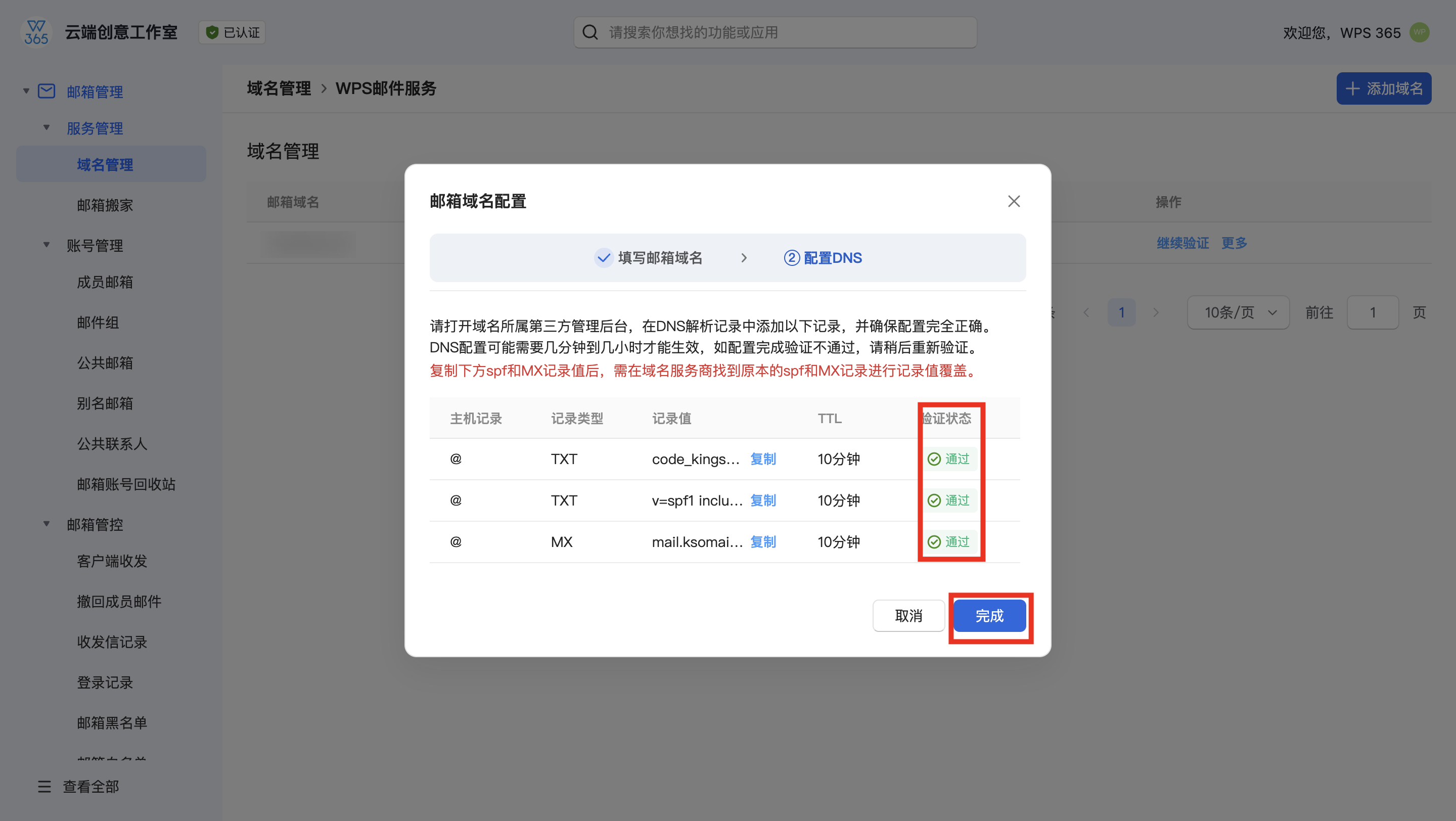The image size is (1456, 821).
Task: Collapse the 邮箱管控 section arrow
Action: (47, 524)
